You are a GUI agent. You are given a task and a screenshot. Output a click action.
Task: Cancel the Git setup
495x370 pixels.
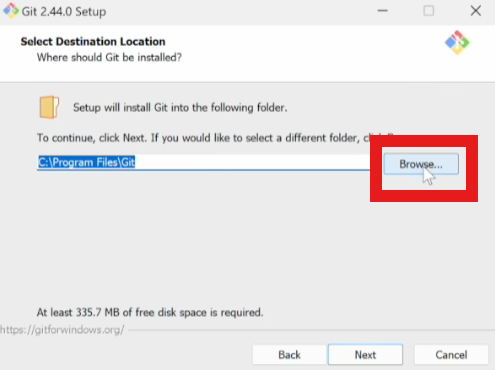click(451, 355)
